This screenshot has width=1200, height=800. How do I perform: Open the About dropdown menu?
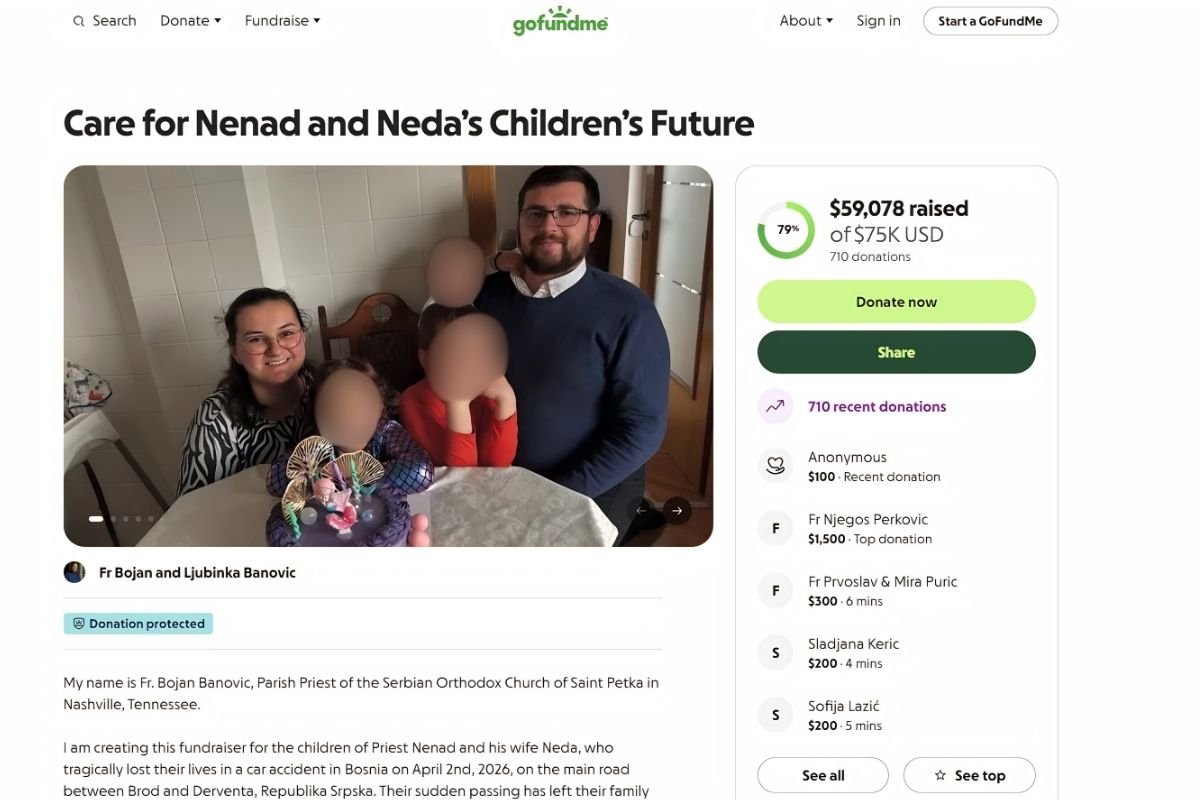coord(806,21)
